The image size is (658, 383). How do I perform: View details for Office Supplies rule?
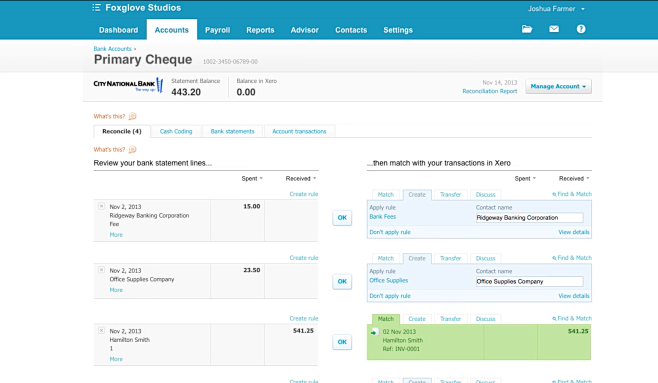coord(574,296)
